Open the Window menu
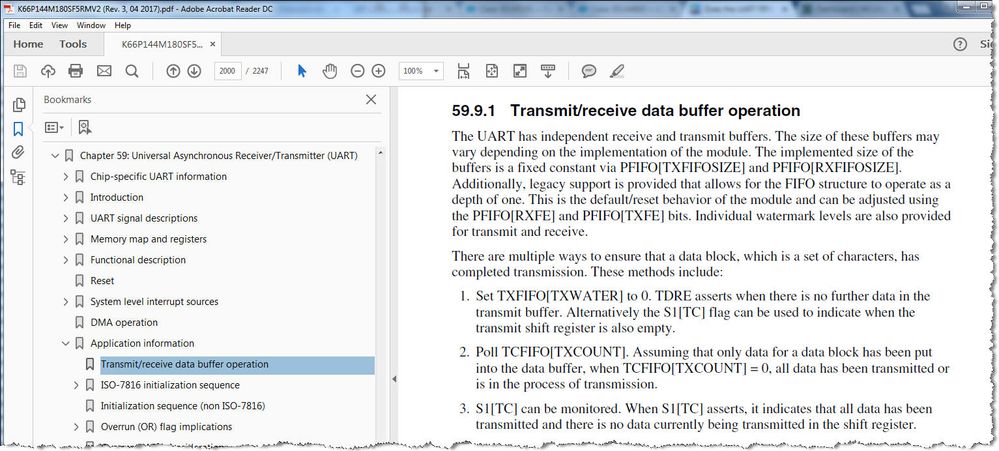 (x=91, y=25)
